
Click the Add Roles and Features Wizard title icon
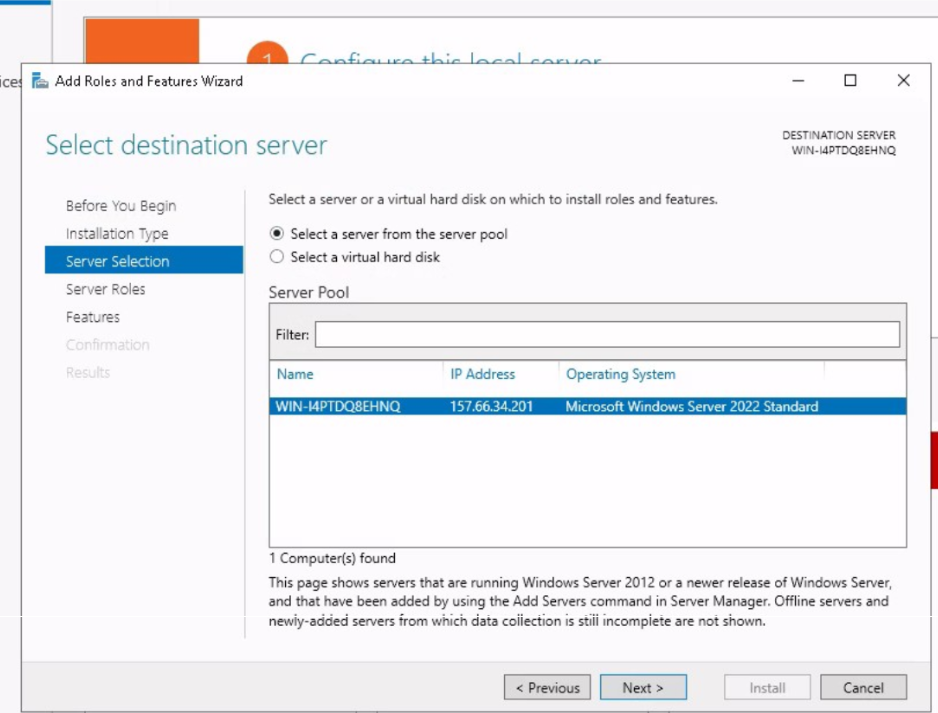[x=40, y=81]
